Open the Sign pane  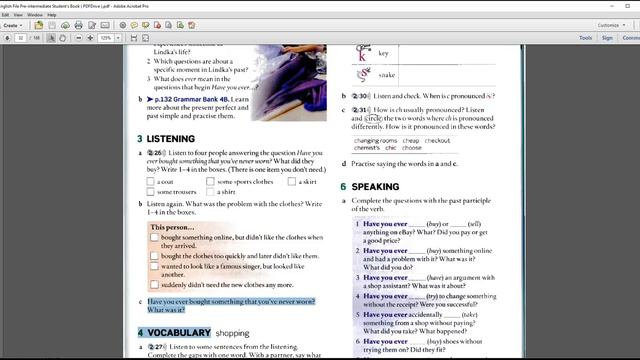point(607,38)
